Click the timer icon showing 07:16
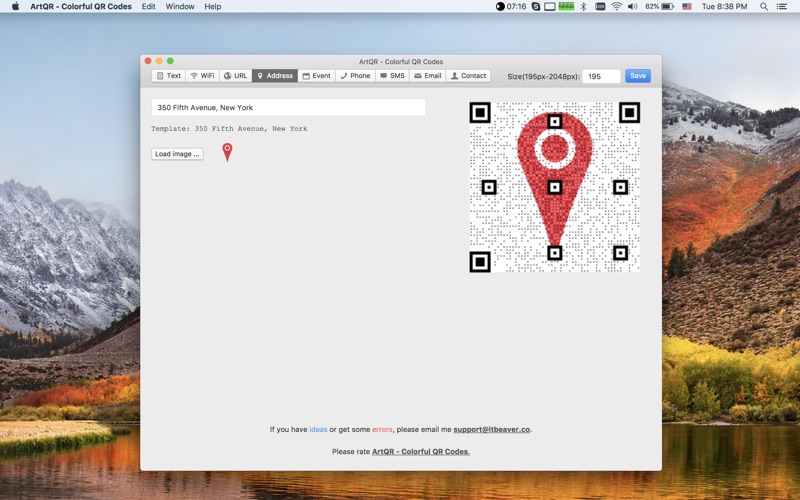This screenshot has height=500, width=800. pyautogui.click(x=511, y=7)
